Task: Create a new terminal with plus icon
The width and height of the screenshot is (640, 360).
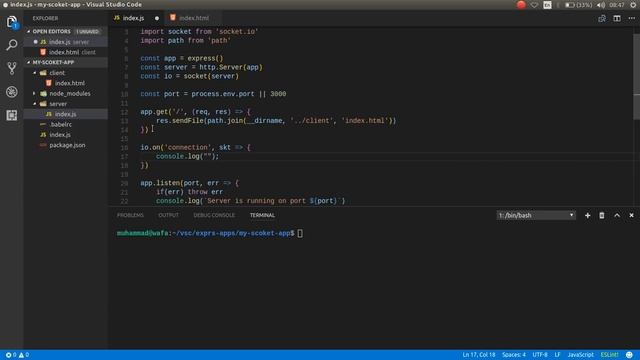Action: coord(587,215)
